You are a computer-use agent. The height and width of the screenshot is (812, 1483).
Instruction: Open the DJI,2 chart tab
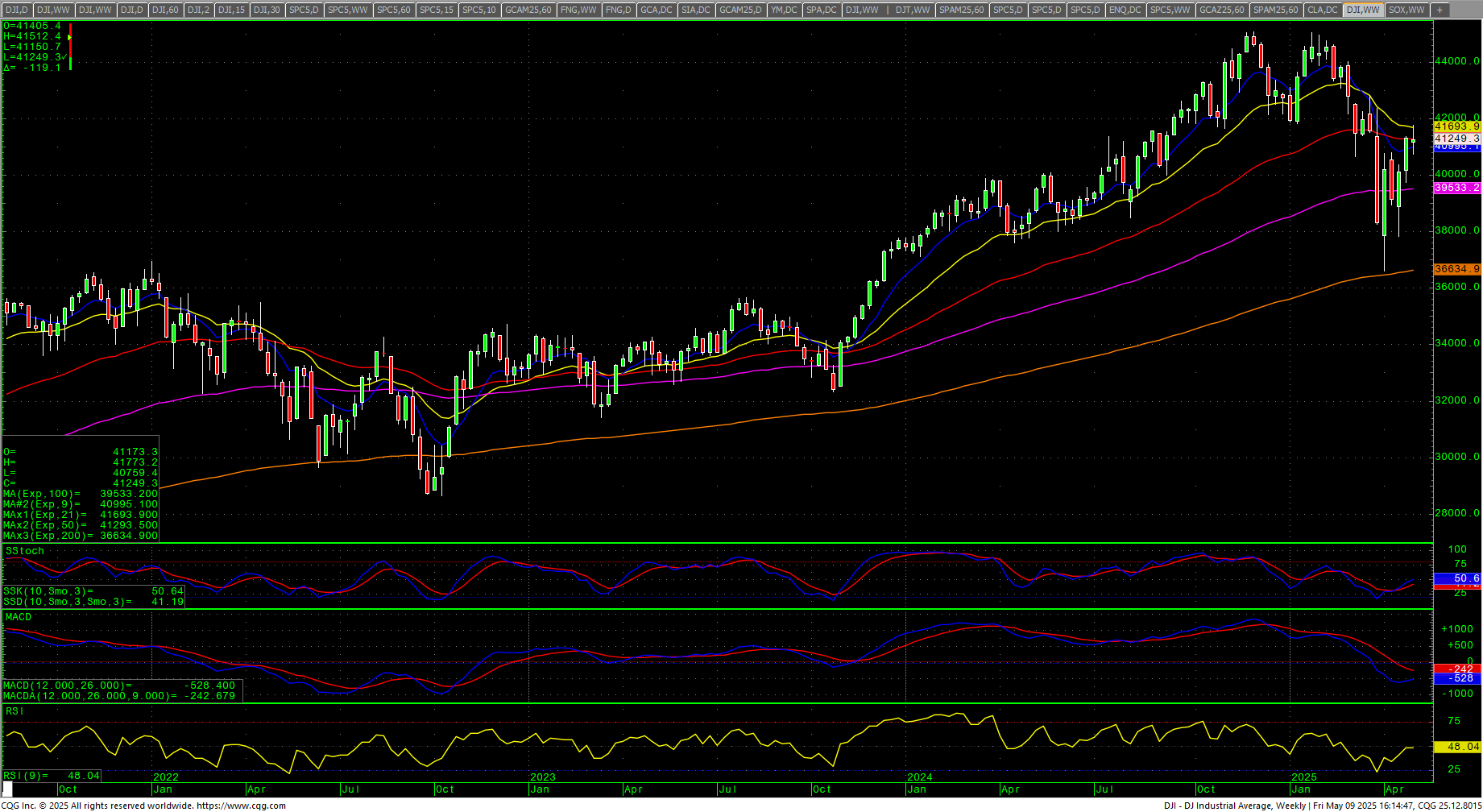198,10
